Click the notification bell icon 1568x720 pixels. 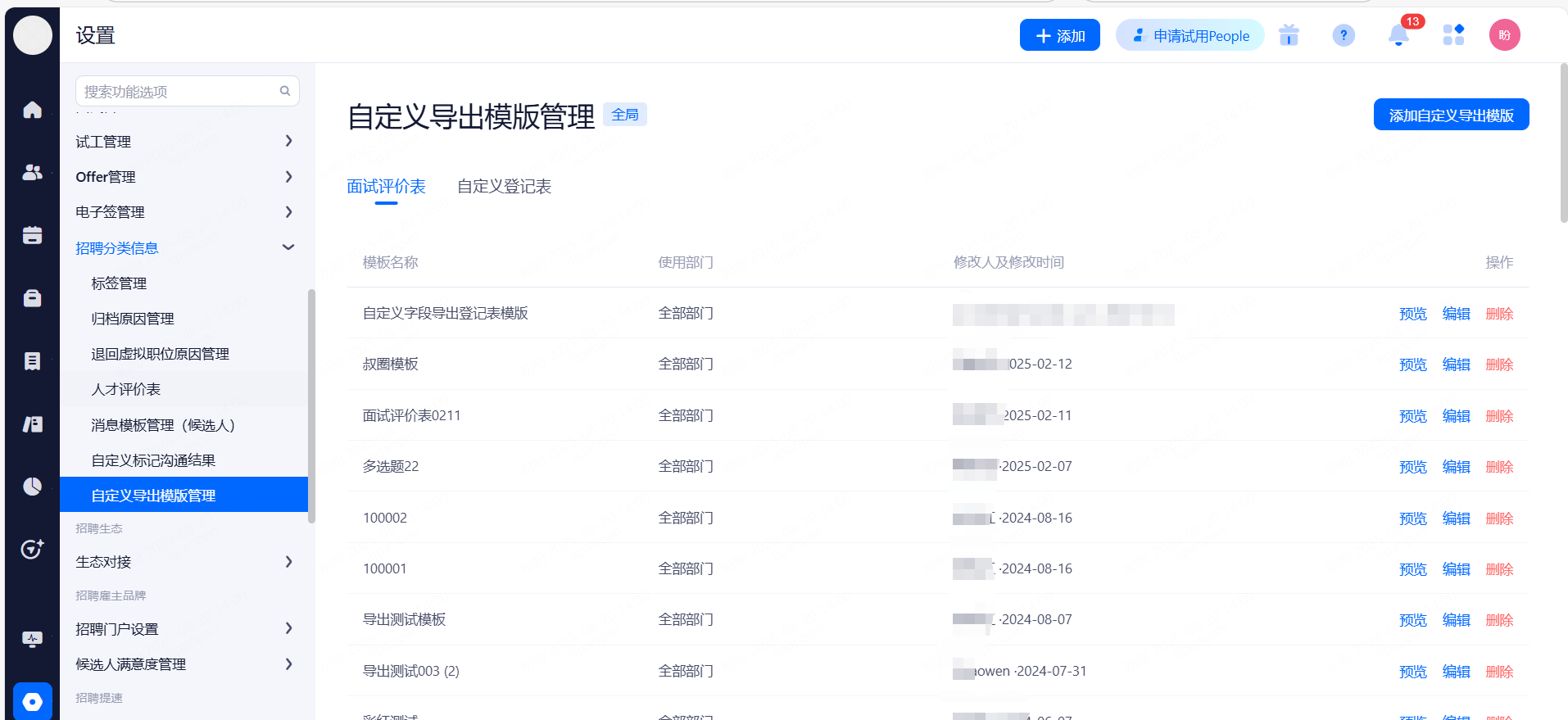[1398, 35]
